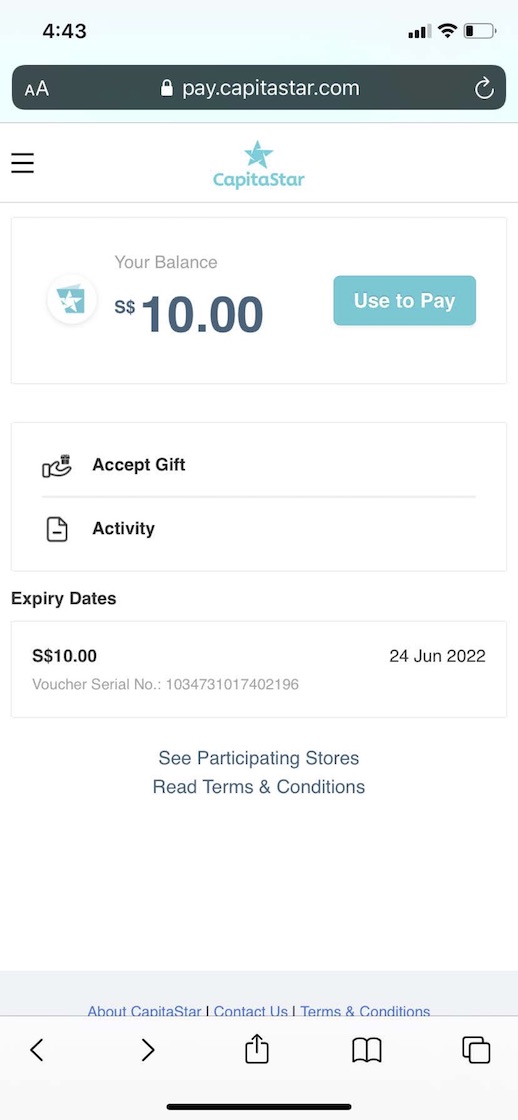Open Read Terms & Conditions link
The width and height of the screenshot is (518, 1120).
tap(259, 787)
